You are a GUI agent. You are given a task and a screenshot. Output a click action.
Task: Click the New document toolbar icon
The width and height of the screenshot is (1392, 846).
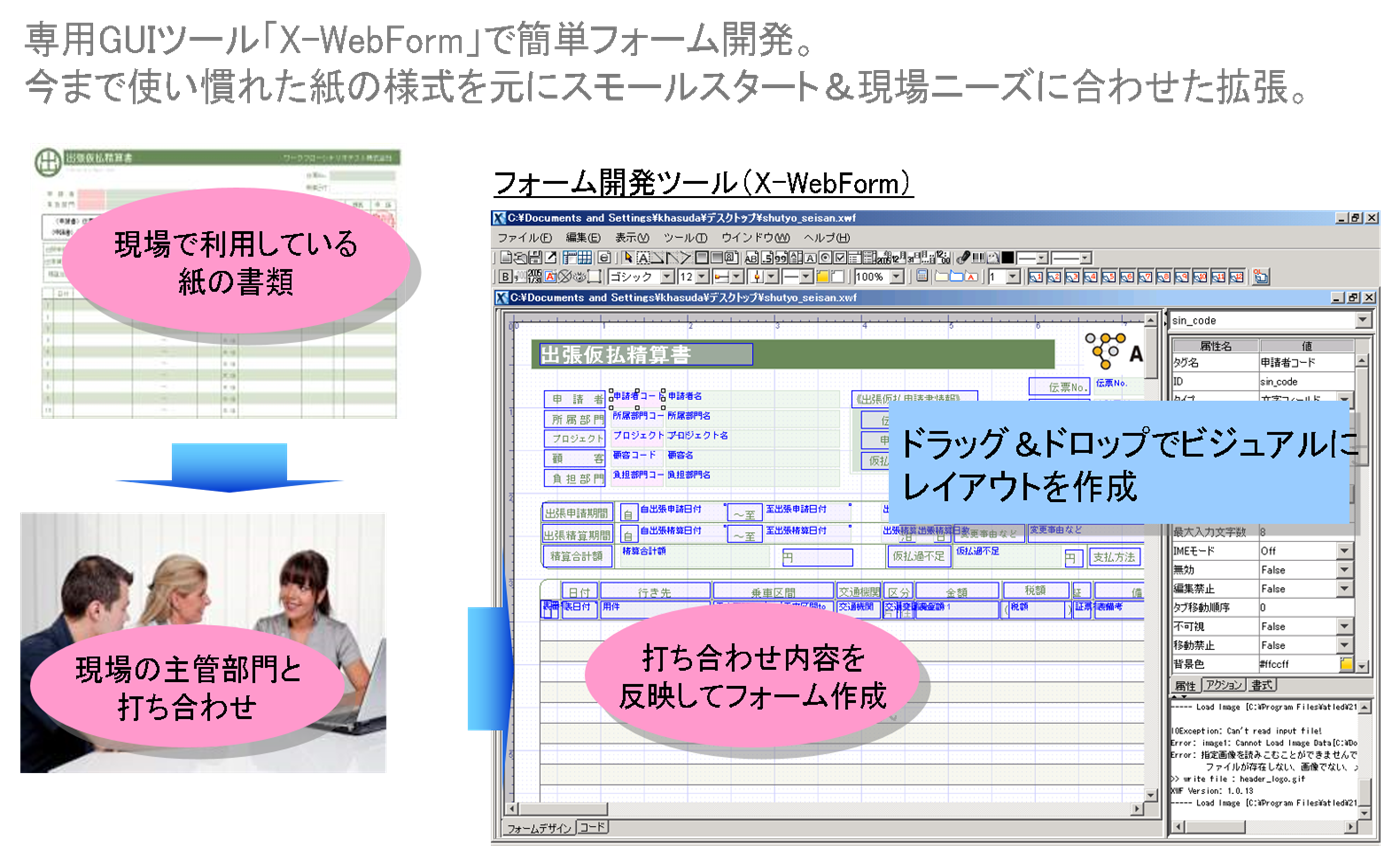coord(506,258)
